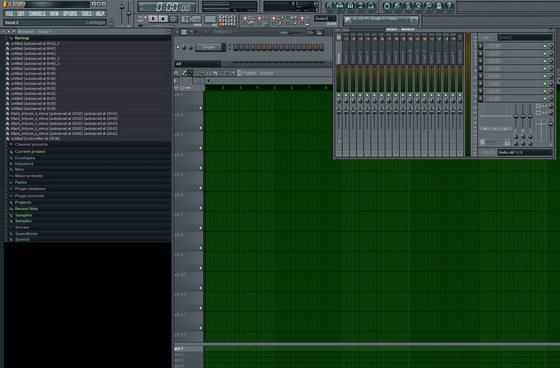Open the HELP menu
560x368 pixels.
pyautogui.click(x=100, y=14)
